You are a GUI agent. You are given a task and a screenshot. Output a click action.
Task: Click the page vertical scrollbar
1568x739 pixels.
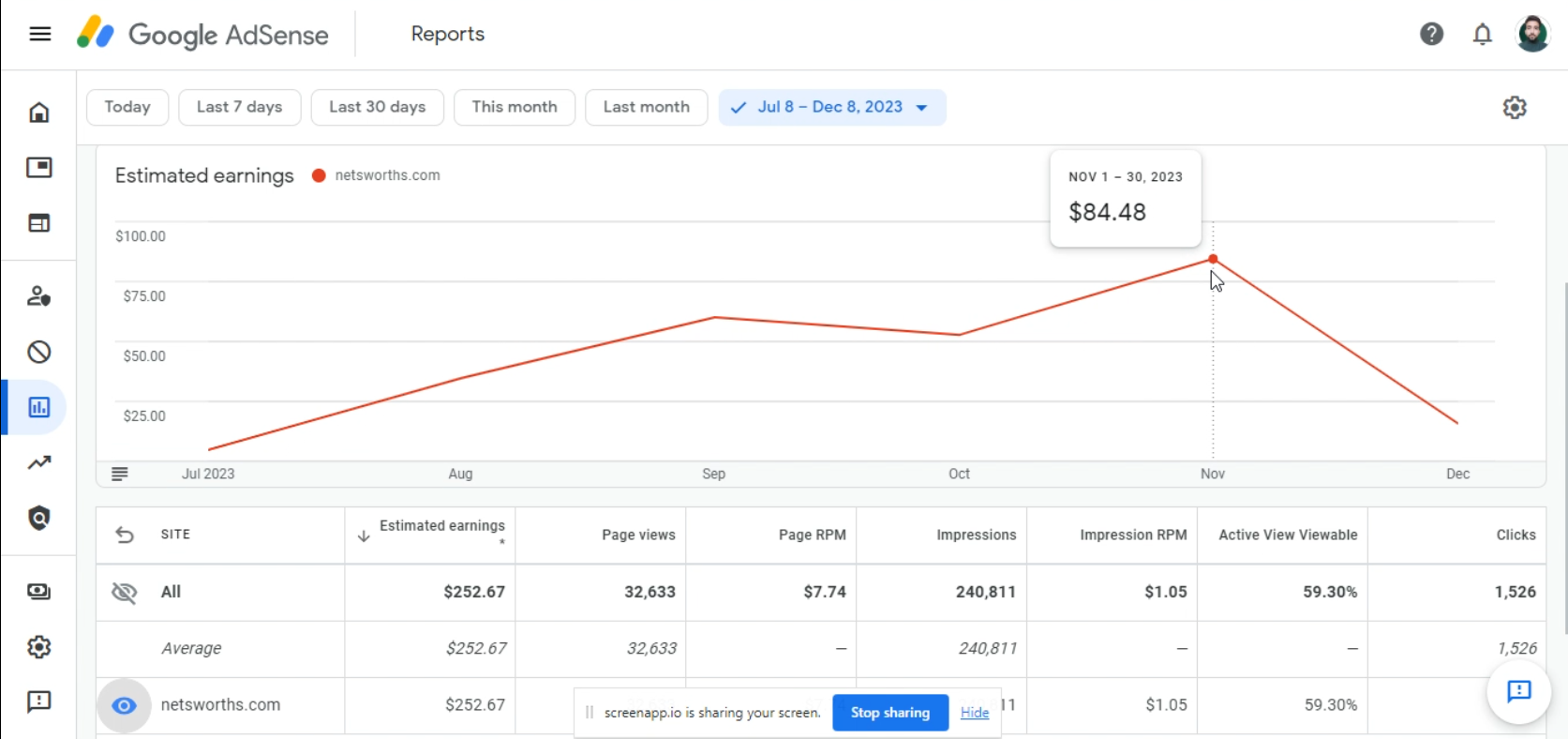coord(1565,458)
